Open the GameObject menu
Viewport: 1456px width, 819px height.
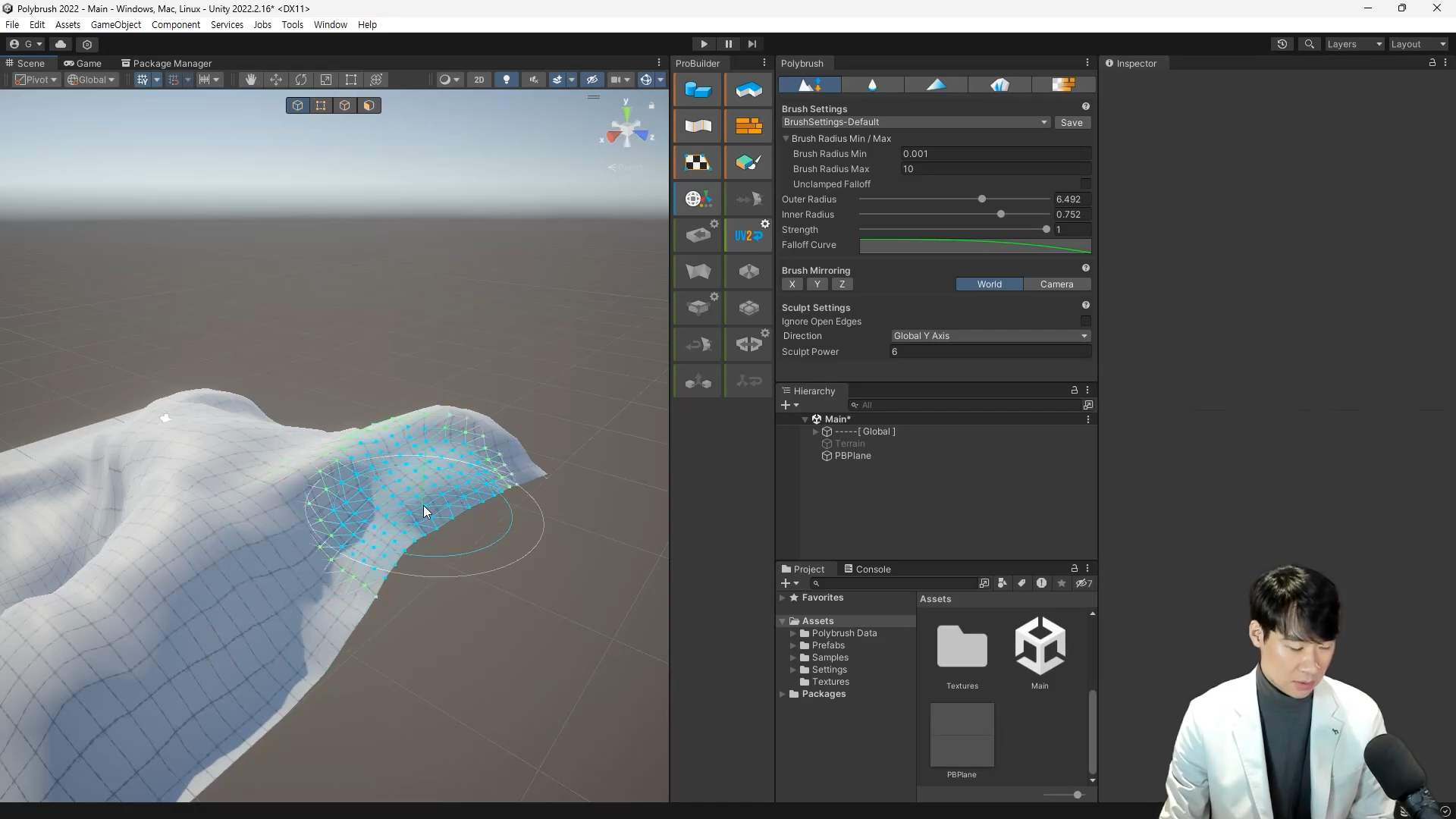pos(115,24)
